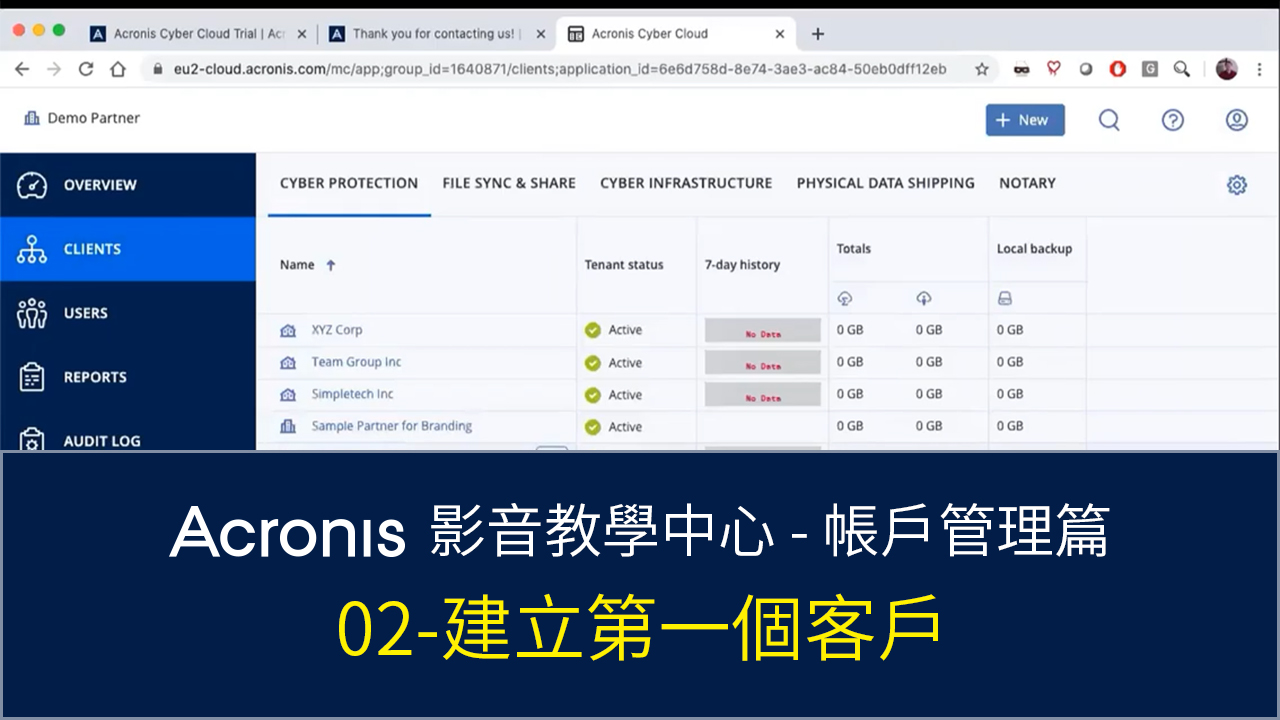The width and height of the screenshot is (1280, 720).
Task: Open the Simpletech Inc client
Action: pos(352,394)
